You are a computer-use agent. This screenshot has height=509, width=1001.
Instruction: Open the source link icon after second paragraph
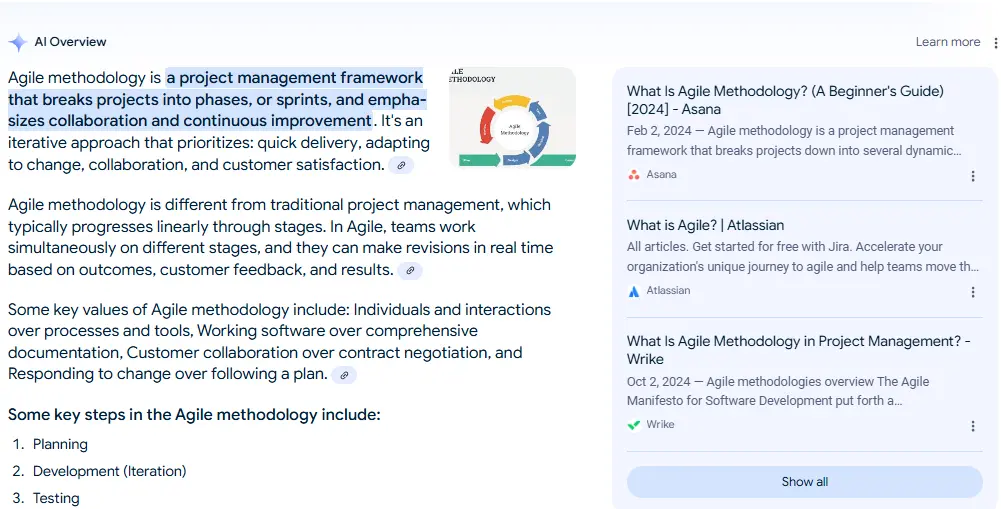(409, 270)
